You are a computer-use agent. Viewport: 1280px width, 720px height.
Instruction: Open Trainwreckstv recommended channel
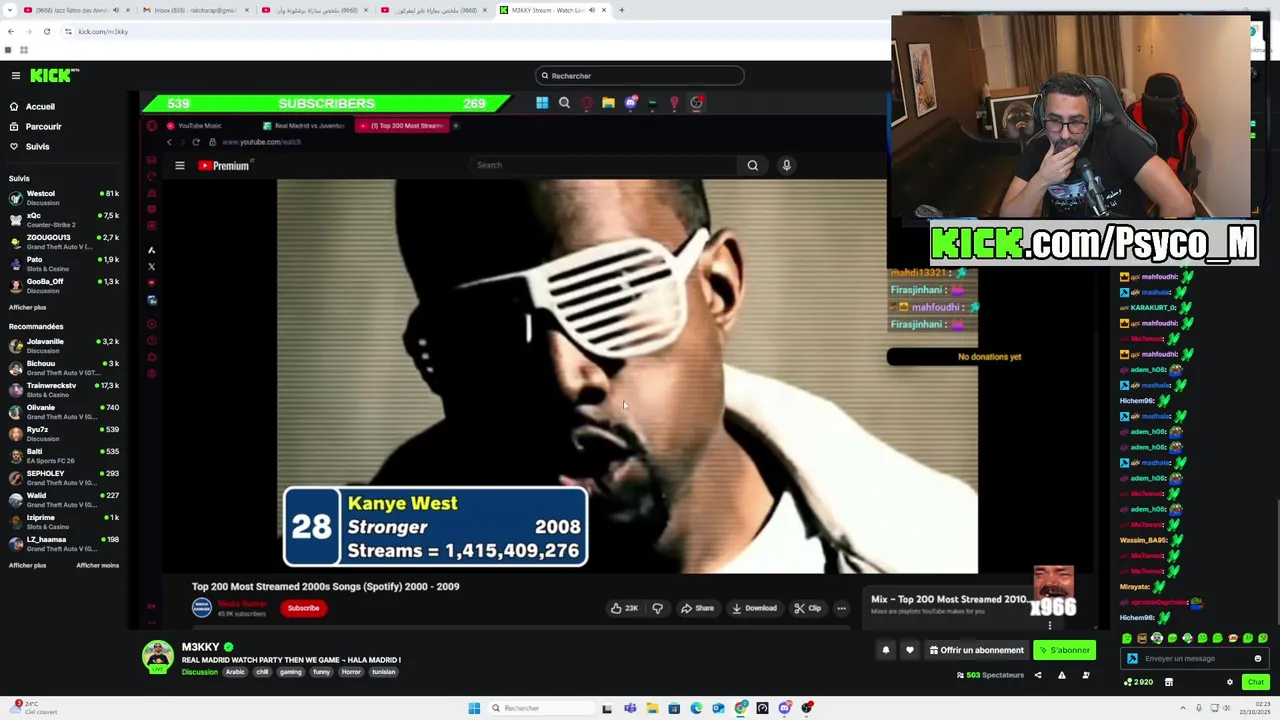[x=62, y=389]
